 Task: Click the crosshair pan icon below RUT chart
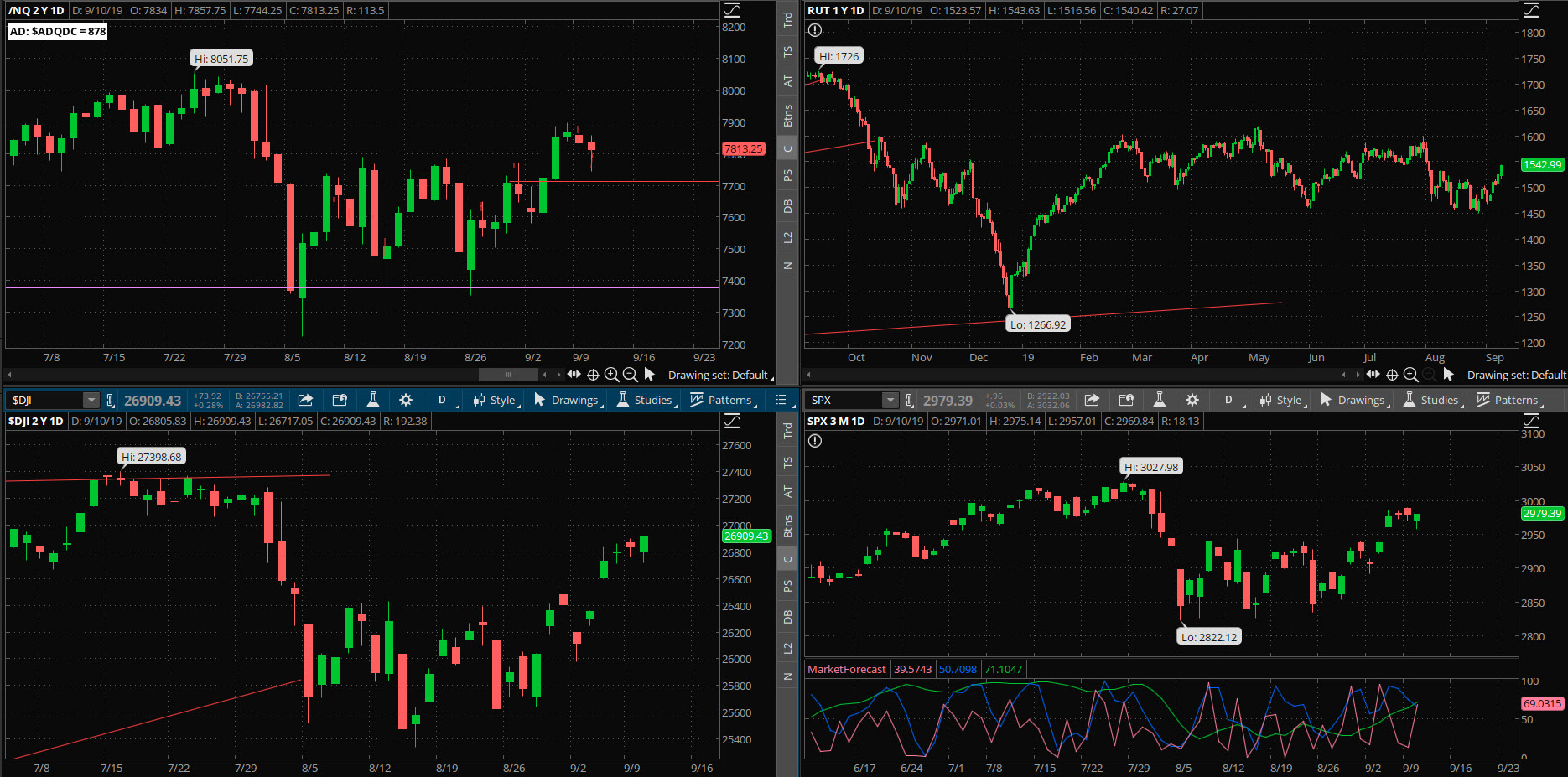tap(1392, 375)
